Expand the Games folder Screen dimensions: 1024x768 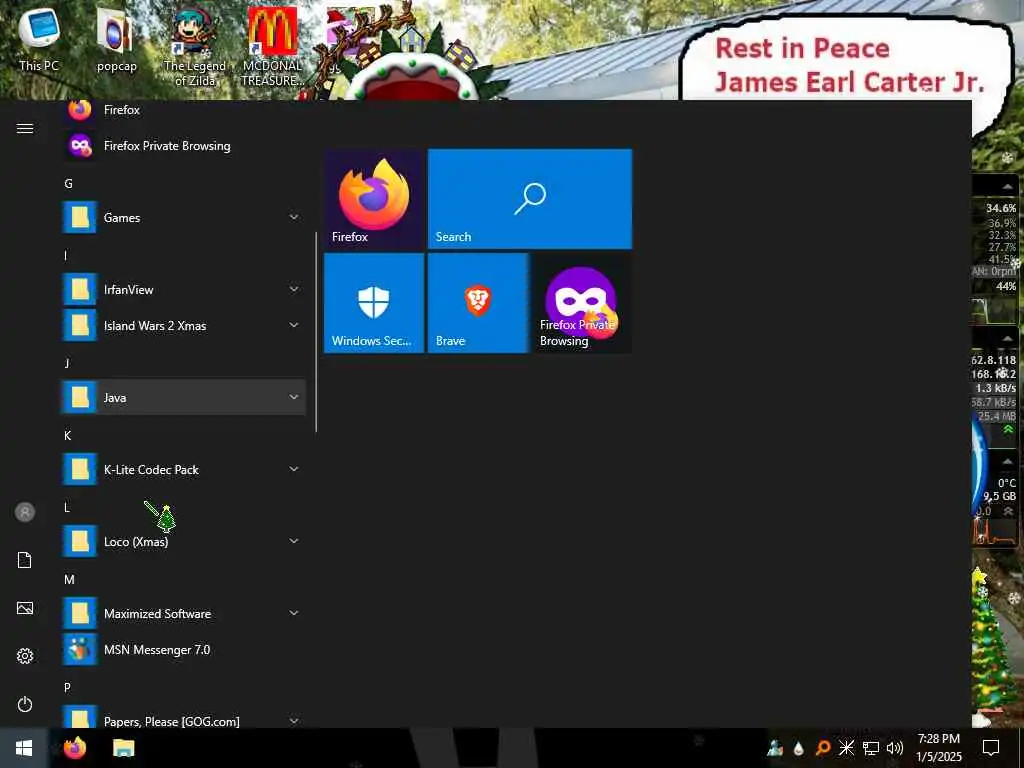184,217
